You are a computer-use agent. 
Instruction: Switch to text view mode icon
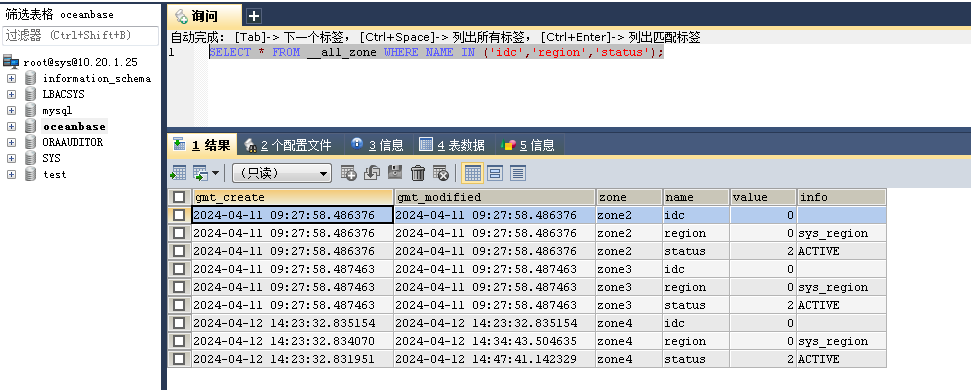518,173
